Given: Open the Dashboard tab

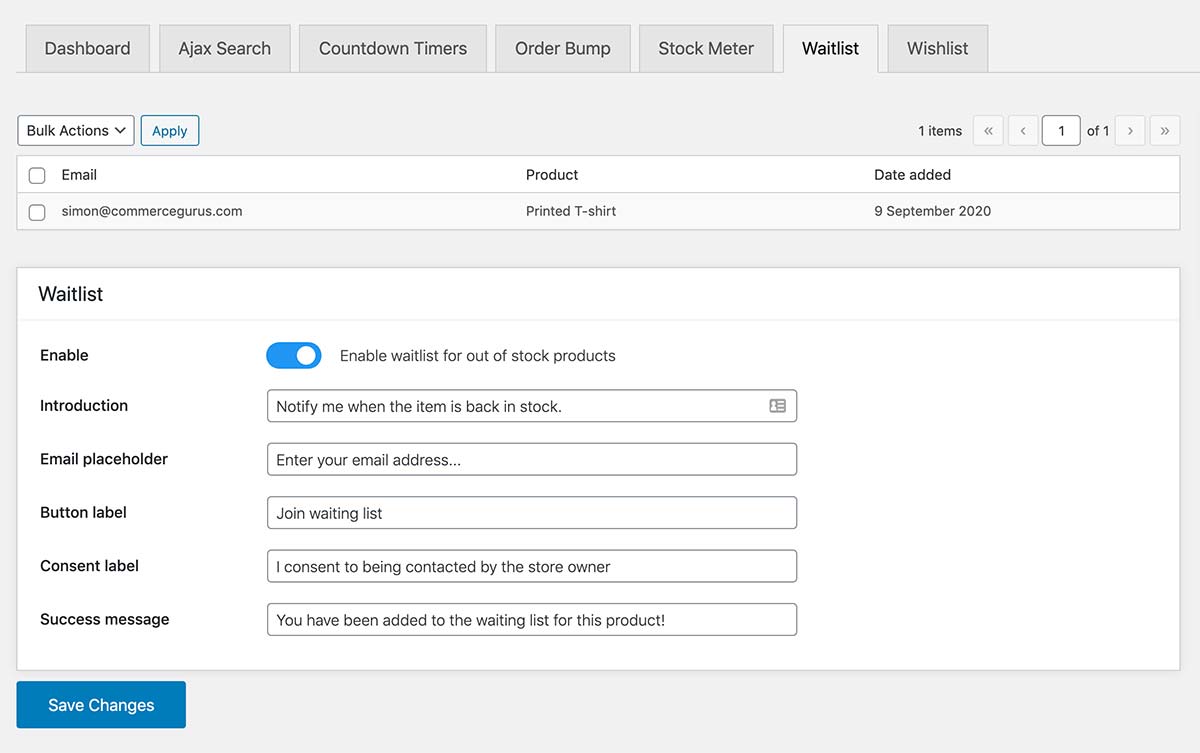Looking at the screenshot, I should [x=88, y=49].
